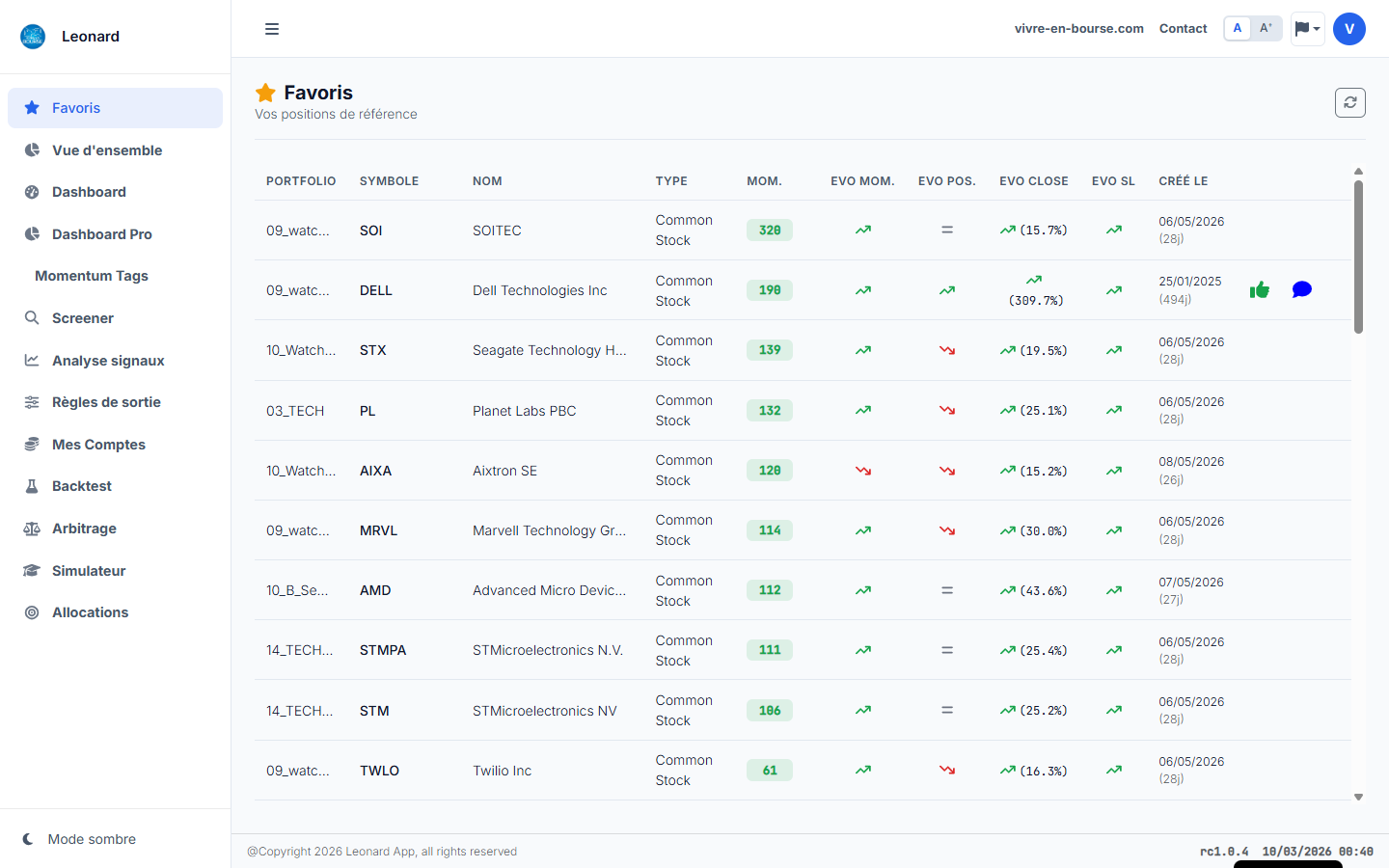The height and width of the screenshot is (868, 1389).
Task: Click the Aixtron SE name cell
Action: 505,471
